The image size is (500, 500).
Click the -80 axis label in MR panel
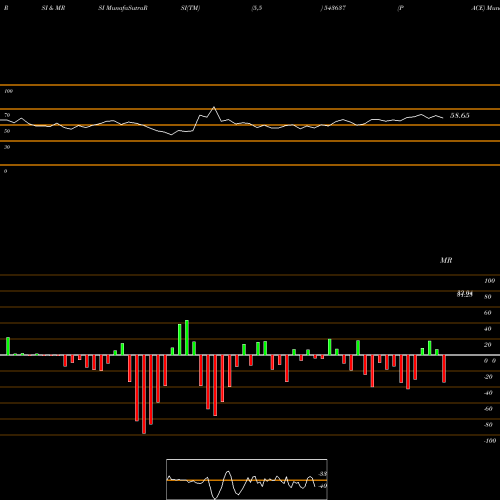488,425
